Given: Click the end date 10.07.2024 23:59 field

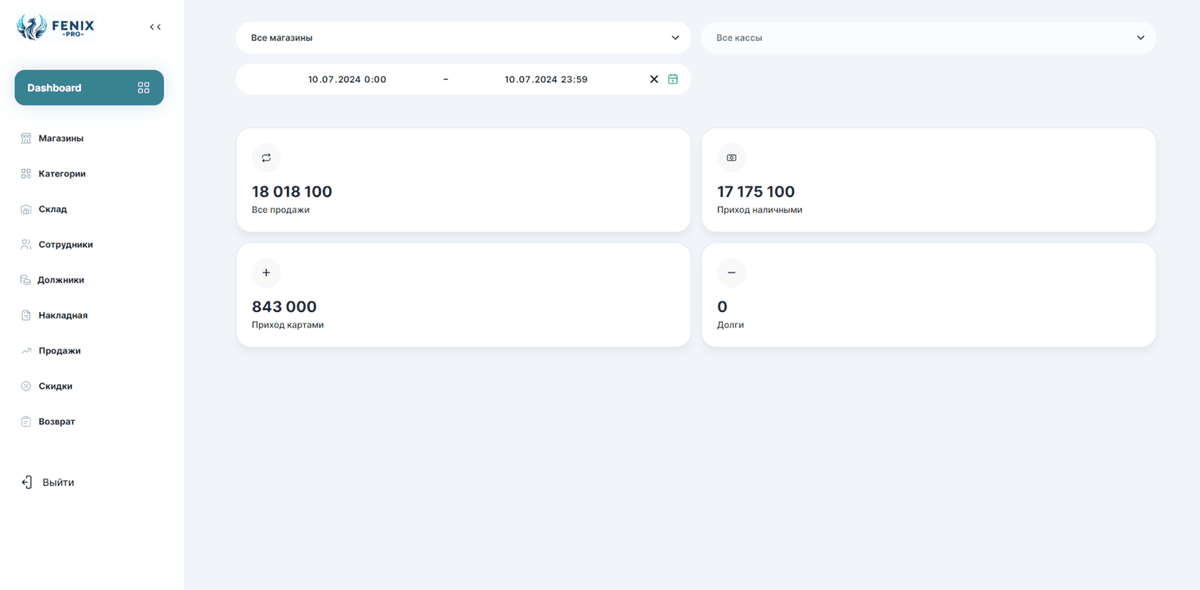Looking at the screenshot, I should click(545, 79).
